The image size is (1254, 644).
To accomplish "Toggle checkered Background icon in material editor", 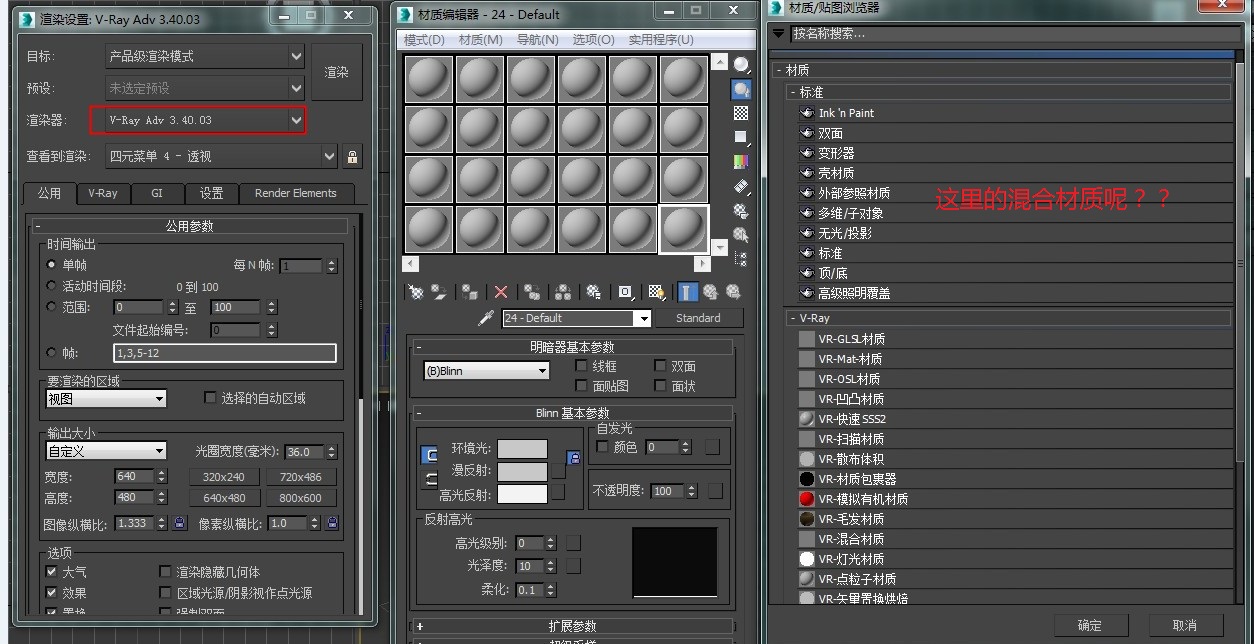I will point(741,113).
